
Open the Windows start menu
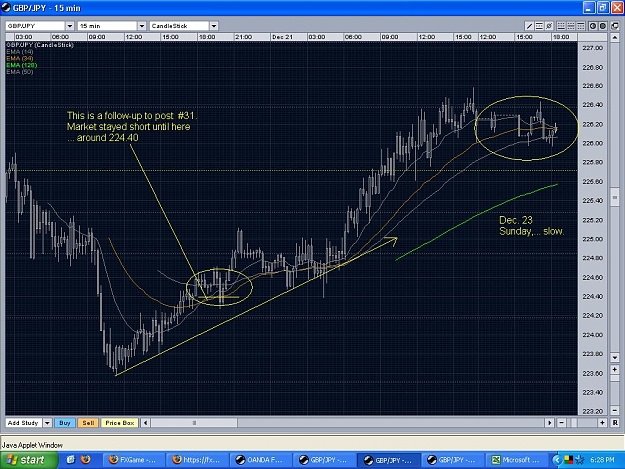29,460
